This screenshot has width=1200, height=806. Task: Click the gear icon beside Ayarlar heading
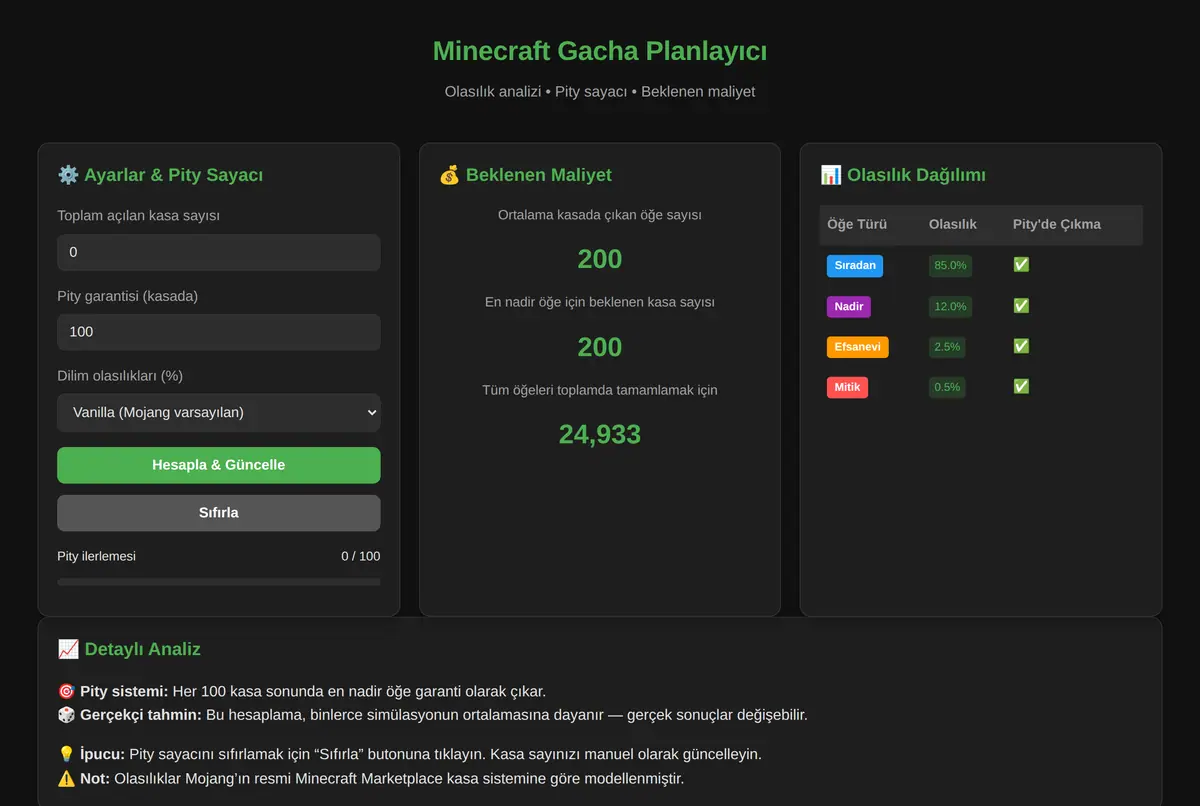[68, 175]
